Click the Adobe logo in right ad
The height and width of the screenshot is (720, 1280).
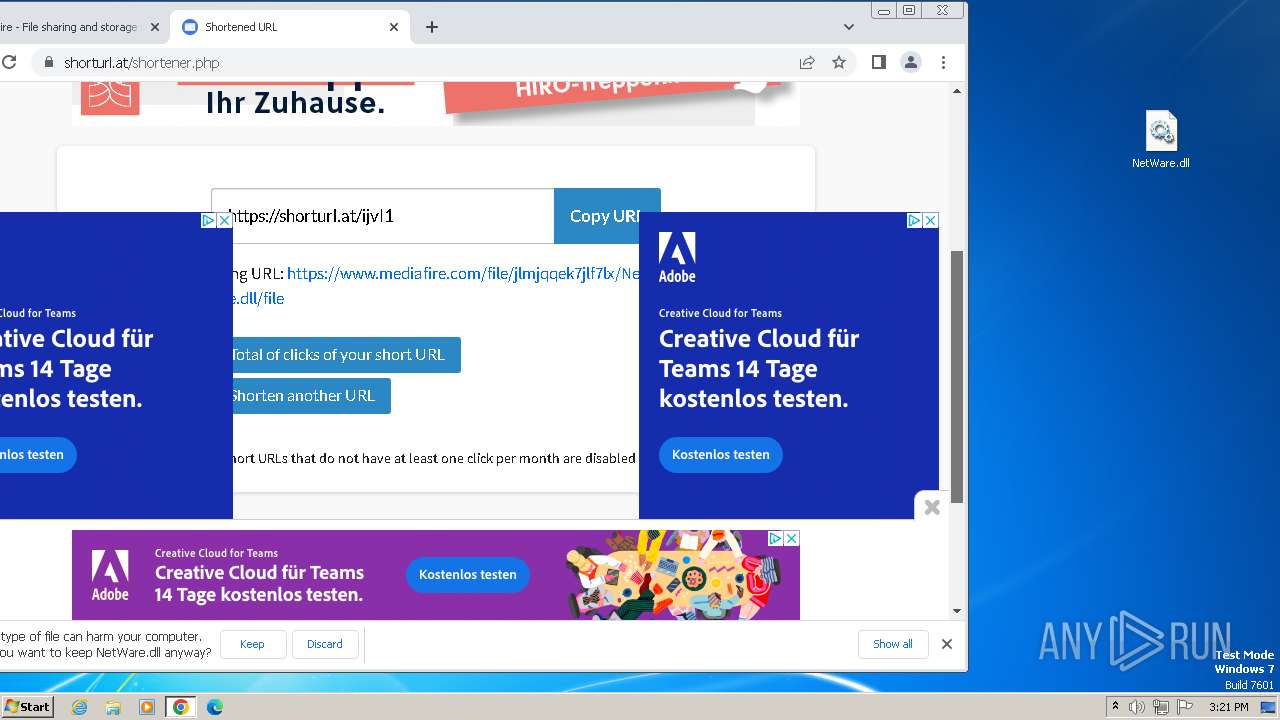pyautogui.click(x=677, y=258)
